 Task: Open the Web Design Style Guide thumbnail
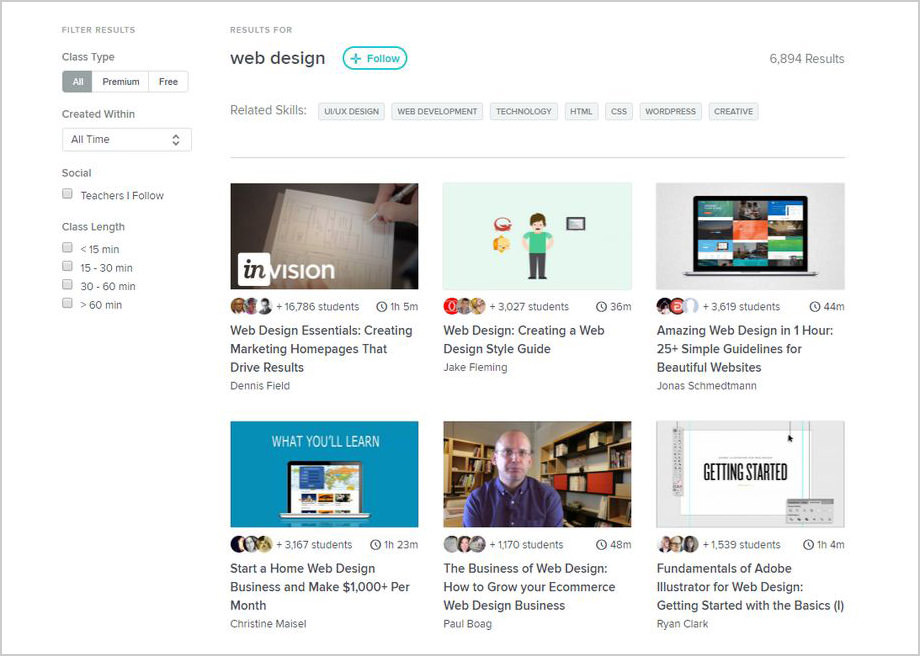pos(537,236)
